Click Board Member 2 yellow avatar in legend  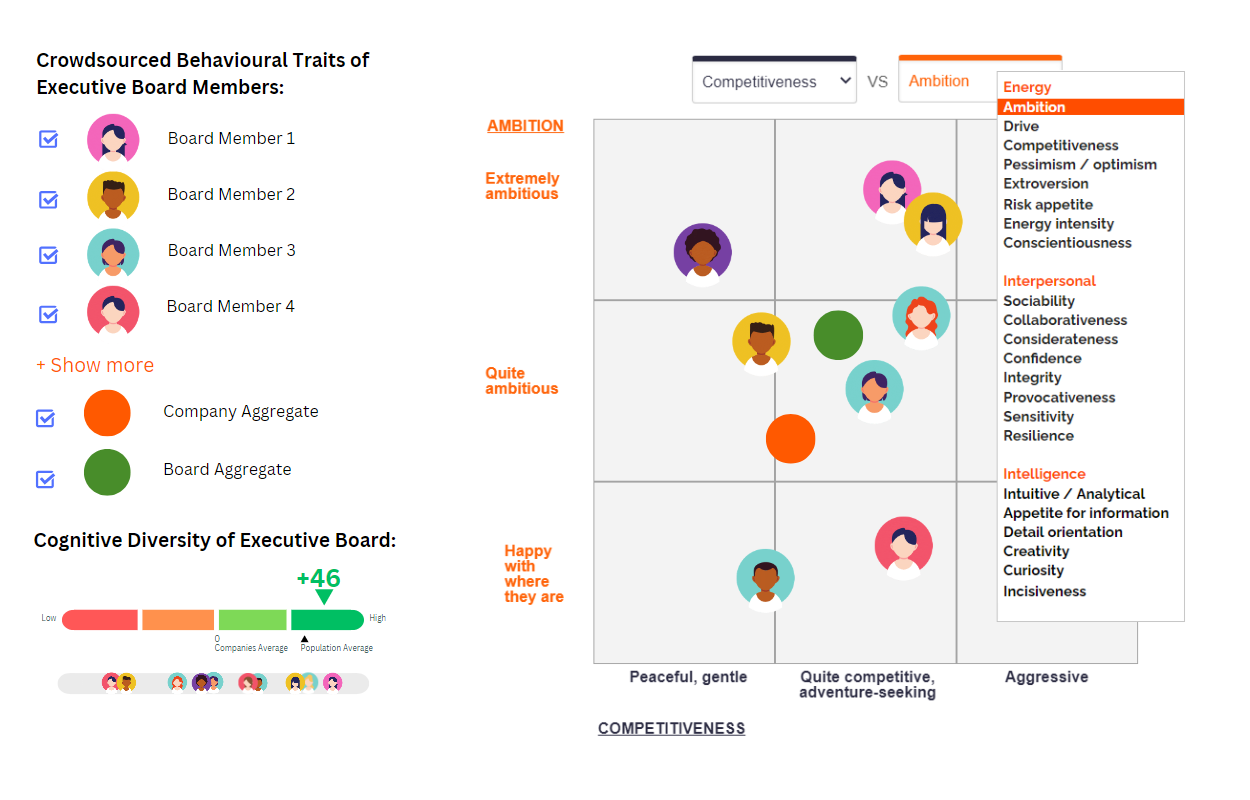113,196
